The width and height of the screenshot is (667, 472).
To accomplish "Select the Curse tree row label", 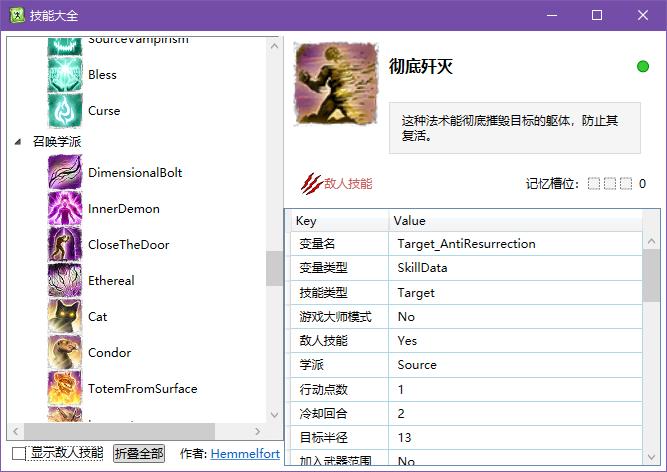I will 104,111.
